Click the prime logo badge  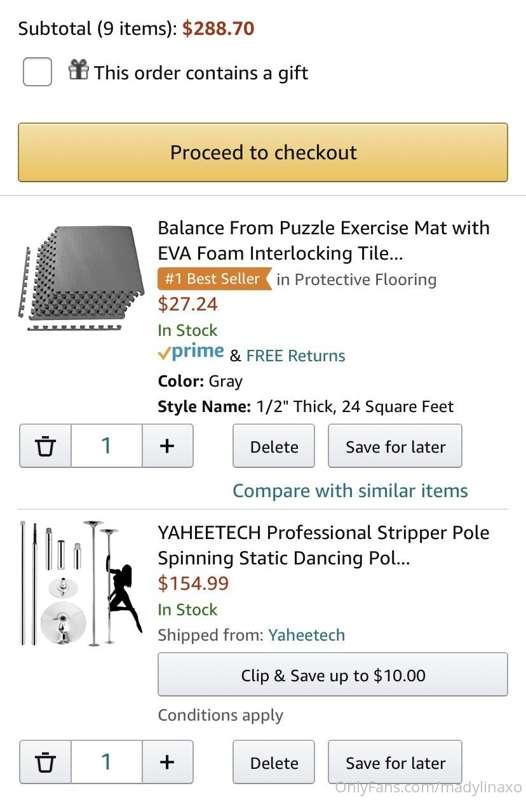pos(191,352)
